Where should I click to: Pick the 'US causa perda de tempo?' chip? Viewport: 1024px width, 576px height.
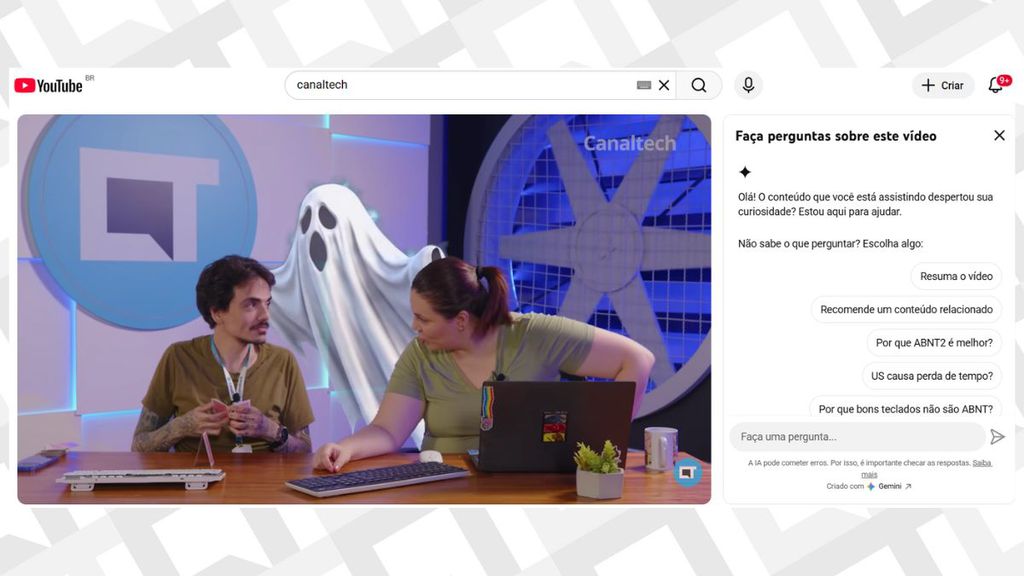[x=931, y=376]
